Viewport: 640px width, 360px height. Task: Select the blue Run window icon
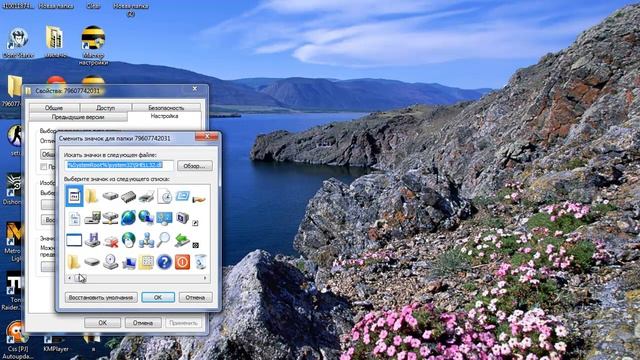click(182, 196)
